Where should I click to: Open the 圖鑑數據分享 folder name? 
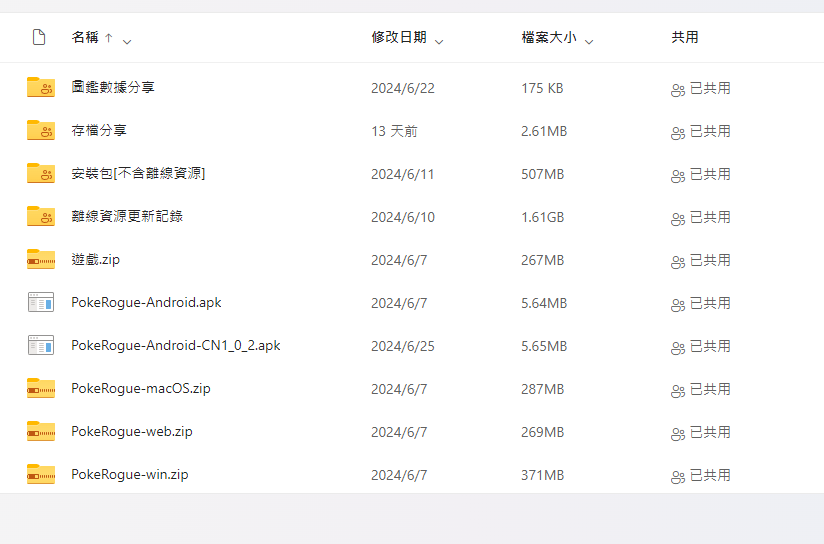tap(113, 87)
